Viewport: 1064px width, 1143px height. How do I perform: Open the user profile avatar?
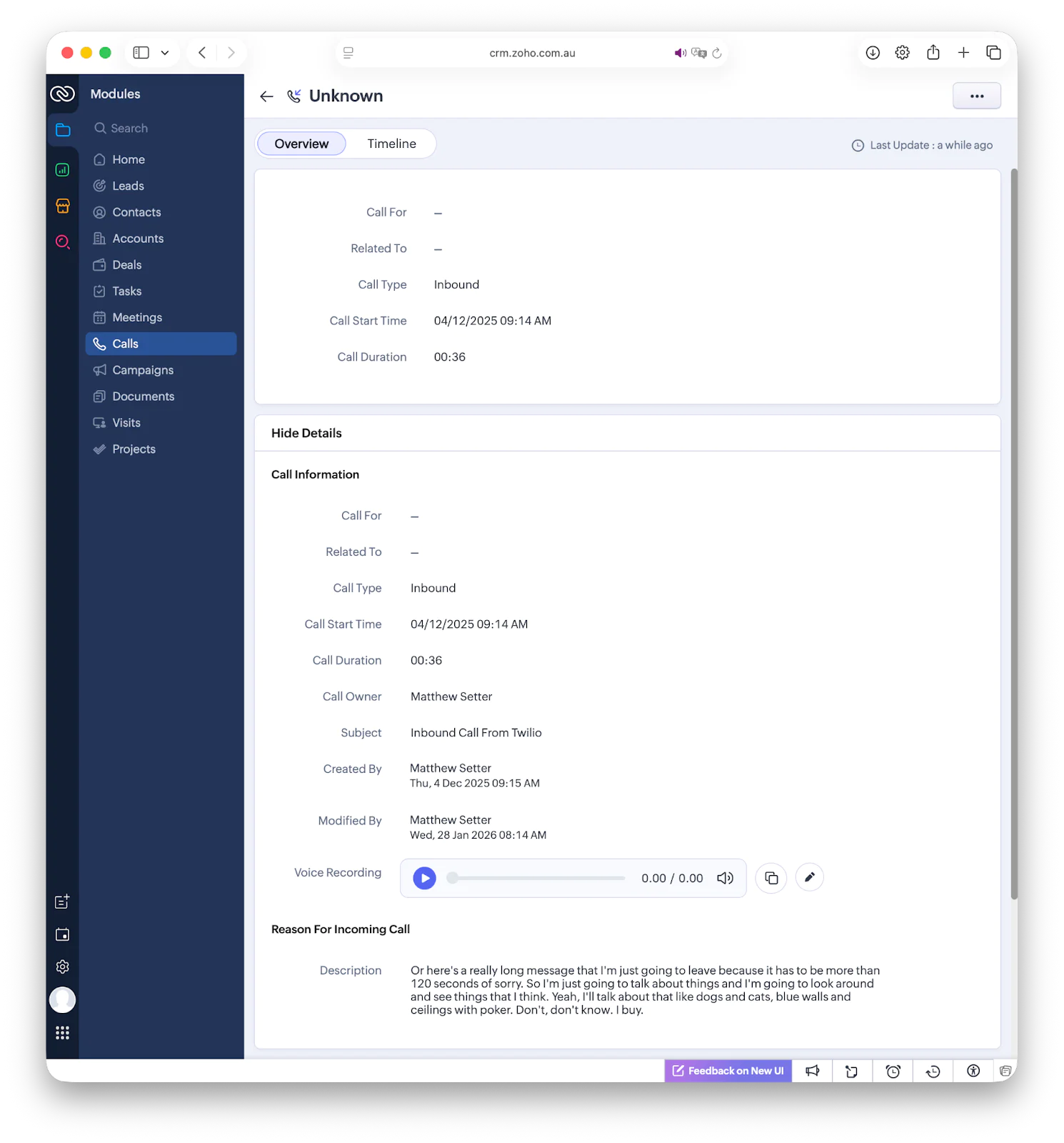click(63, 999)
